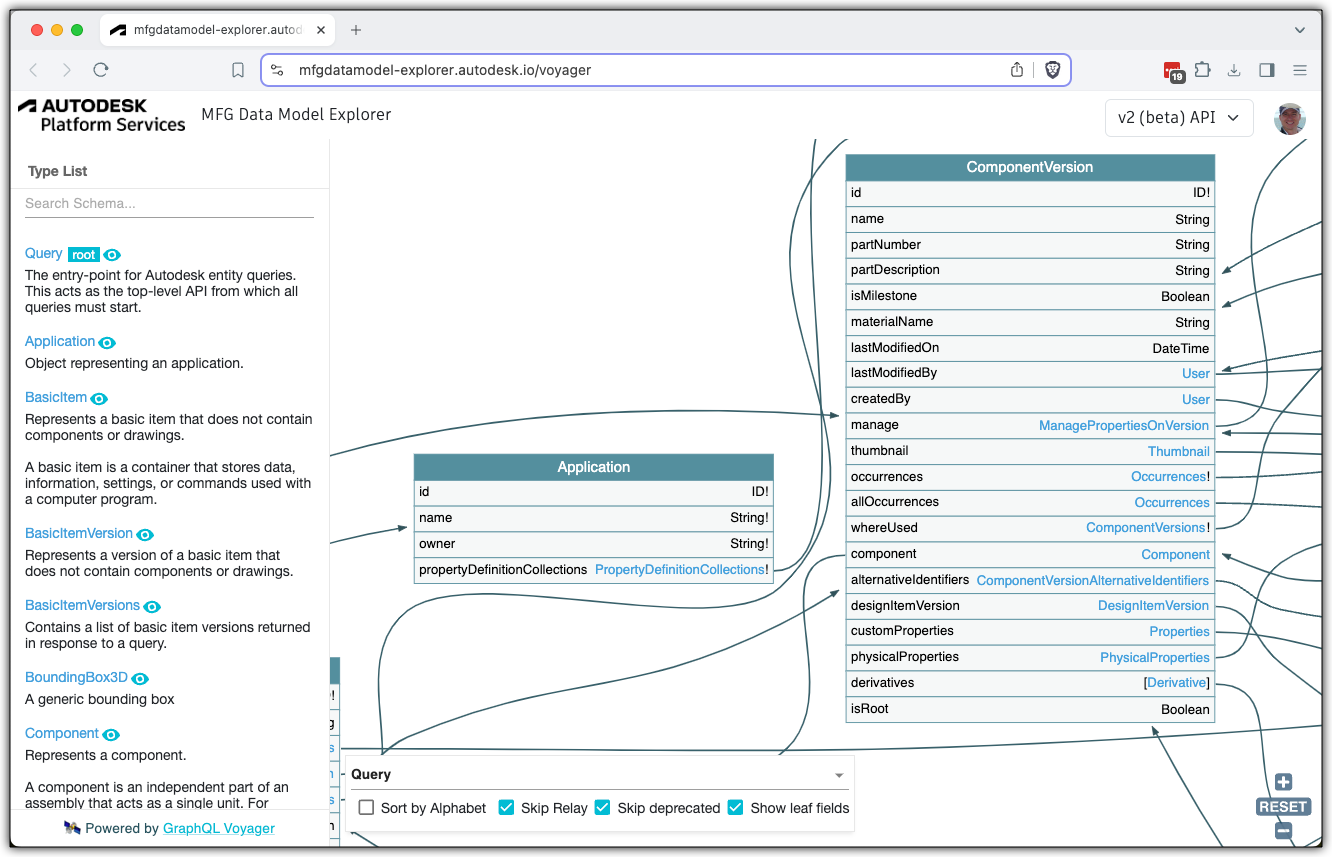Click the Autodesk Platform Services logo

click(x=102, y=115)
